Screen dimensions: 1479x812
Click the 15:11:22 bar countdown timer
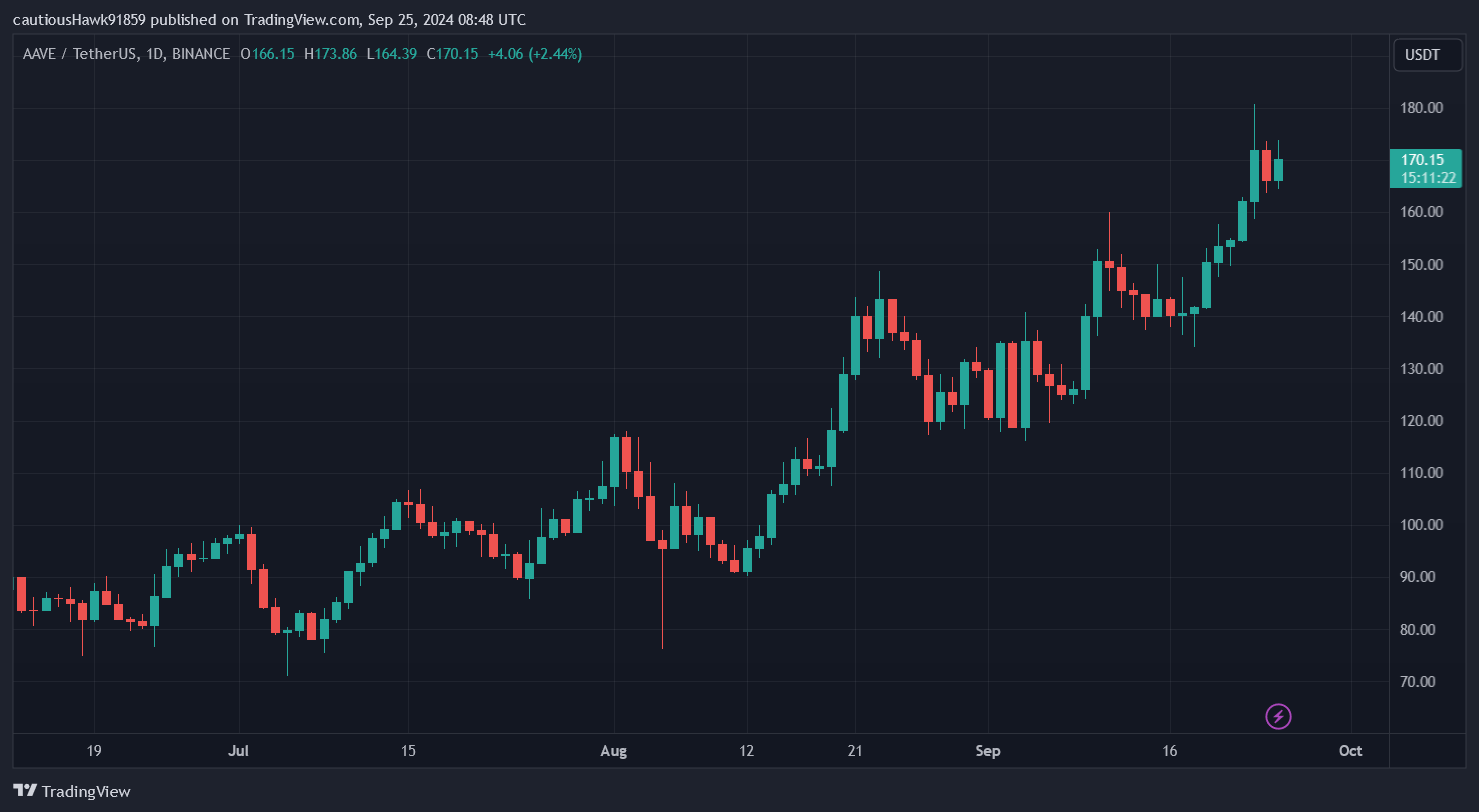[1427, 178]
